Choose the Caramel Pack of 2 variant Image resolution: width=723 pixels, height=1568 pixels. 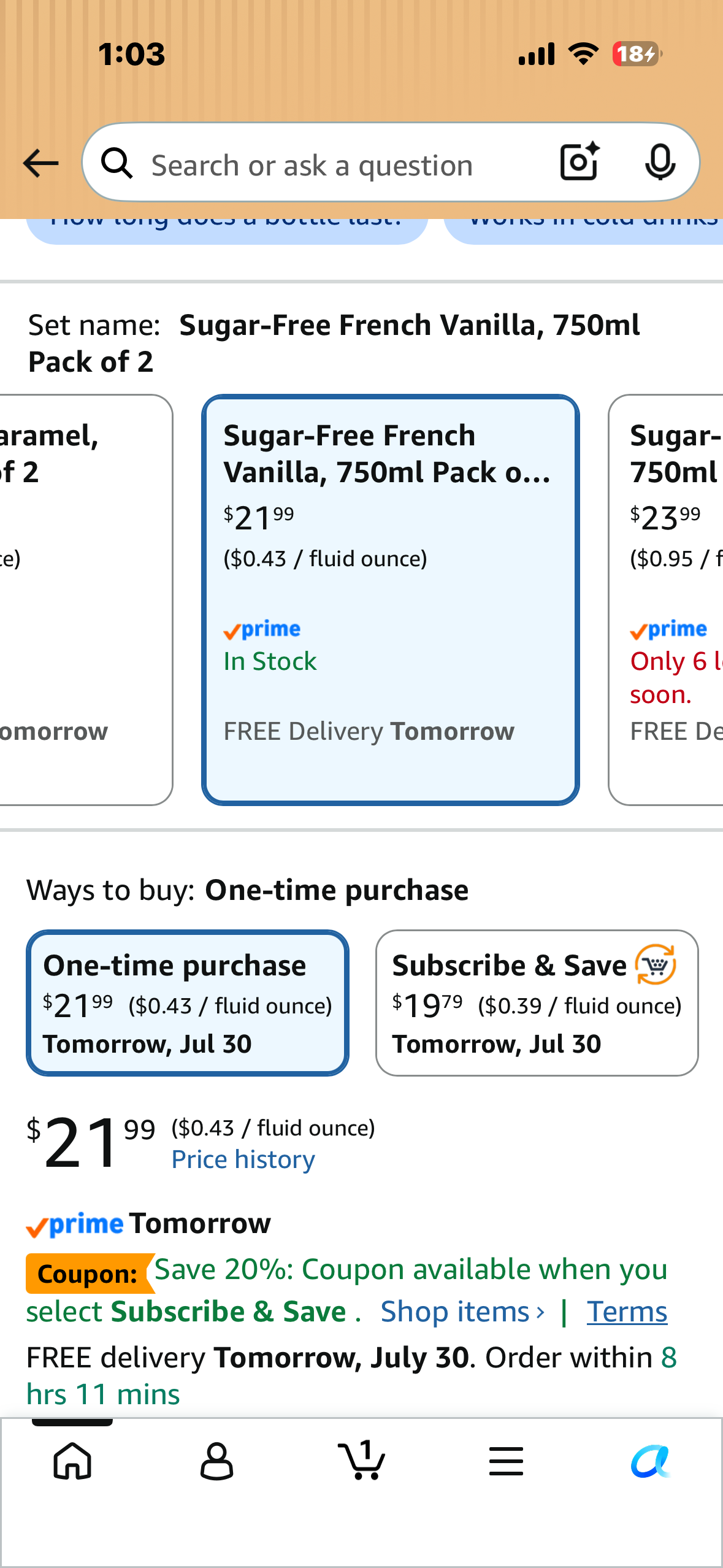pyautogui.click(x=86, y=599)
